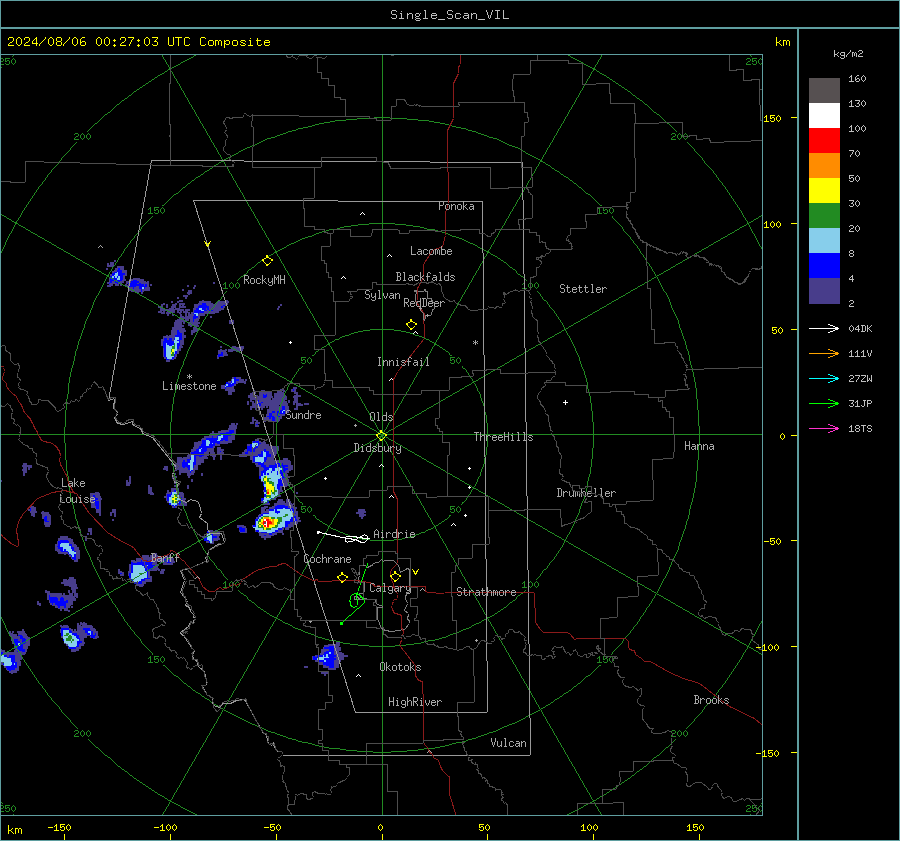Click the Brooks label
This screenshot has width=900, height=841.
point(711,700)
